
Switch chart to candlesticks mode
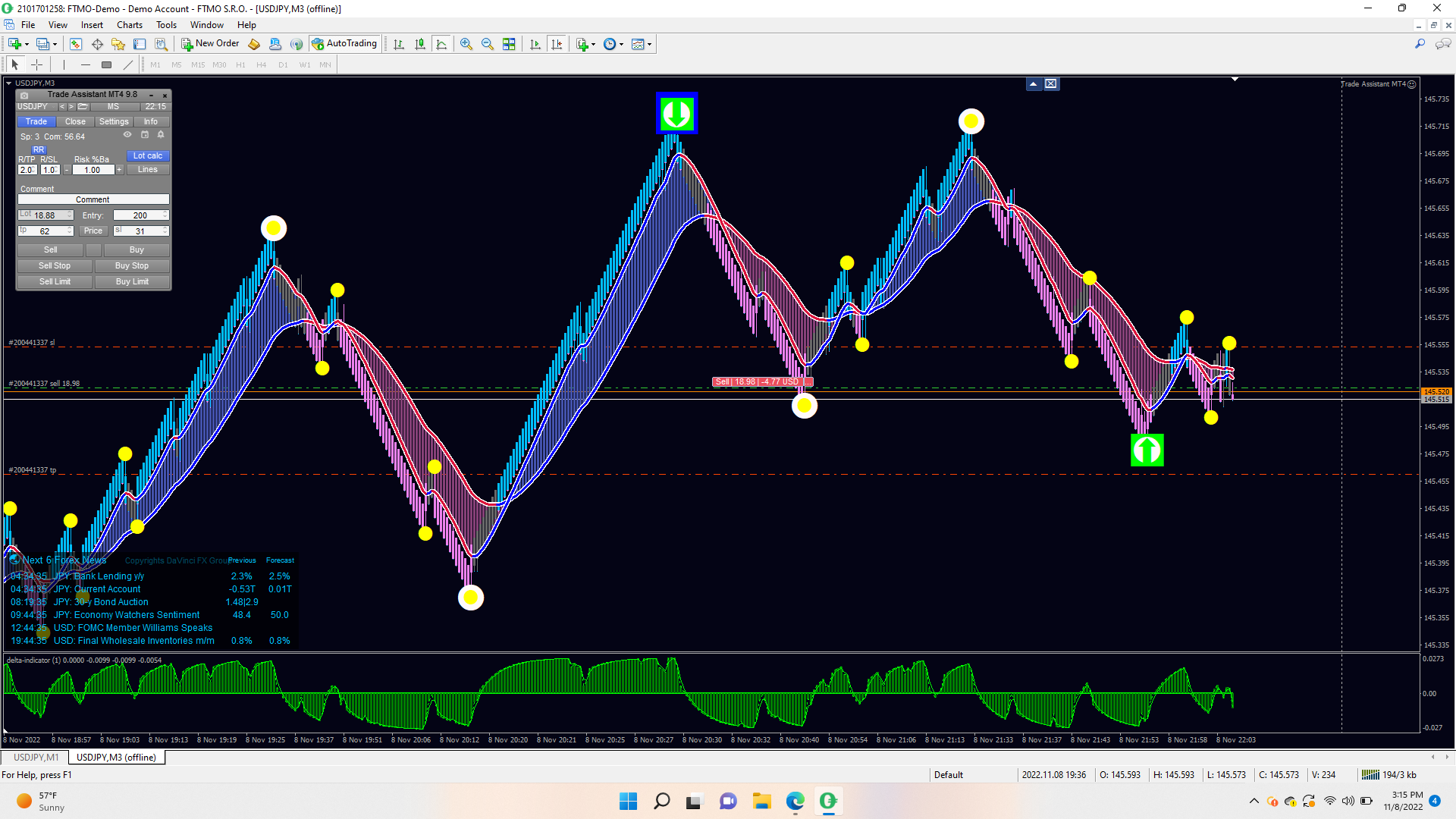coord(420,44)
